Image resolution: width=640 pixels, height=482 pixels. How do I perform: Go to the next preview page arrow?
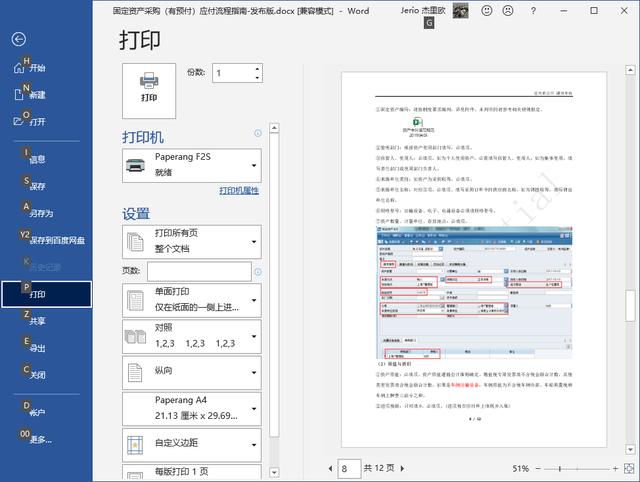[402, 469]
